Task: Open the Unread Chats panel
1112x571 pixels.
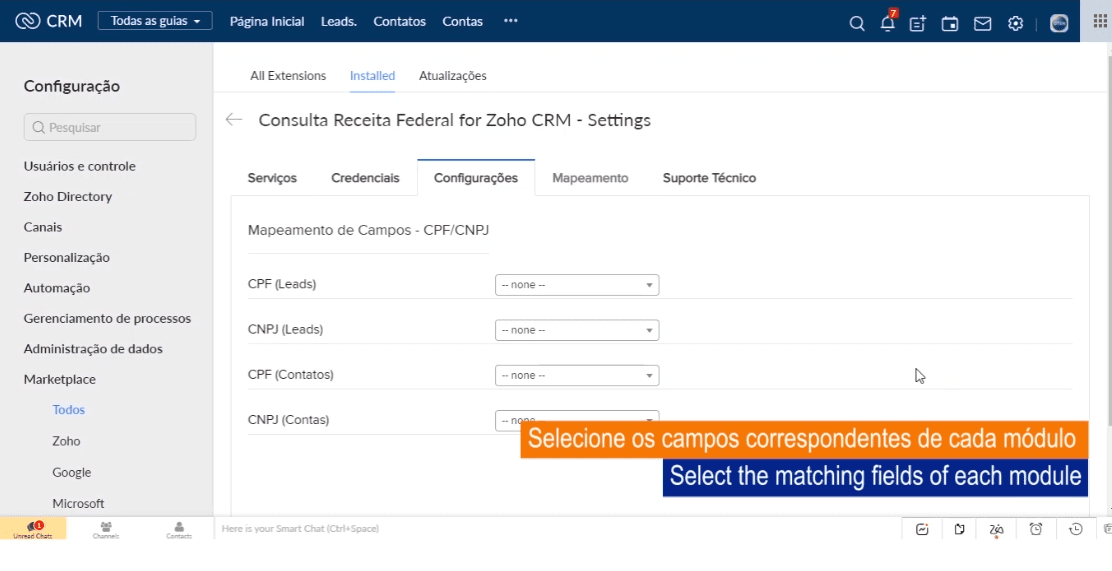Action: [x=32, y=529]
